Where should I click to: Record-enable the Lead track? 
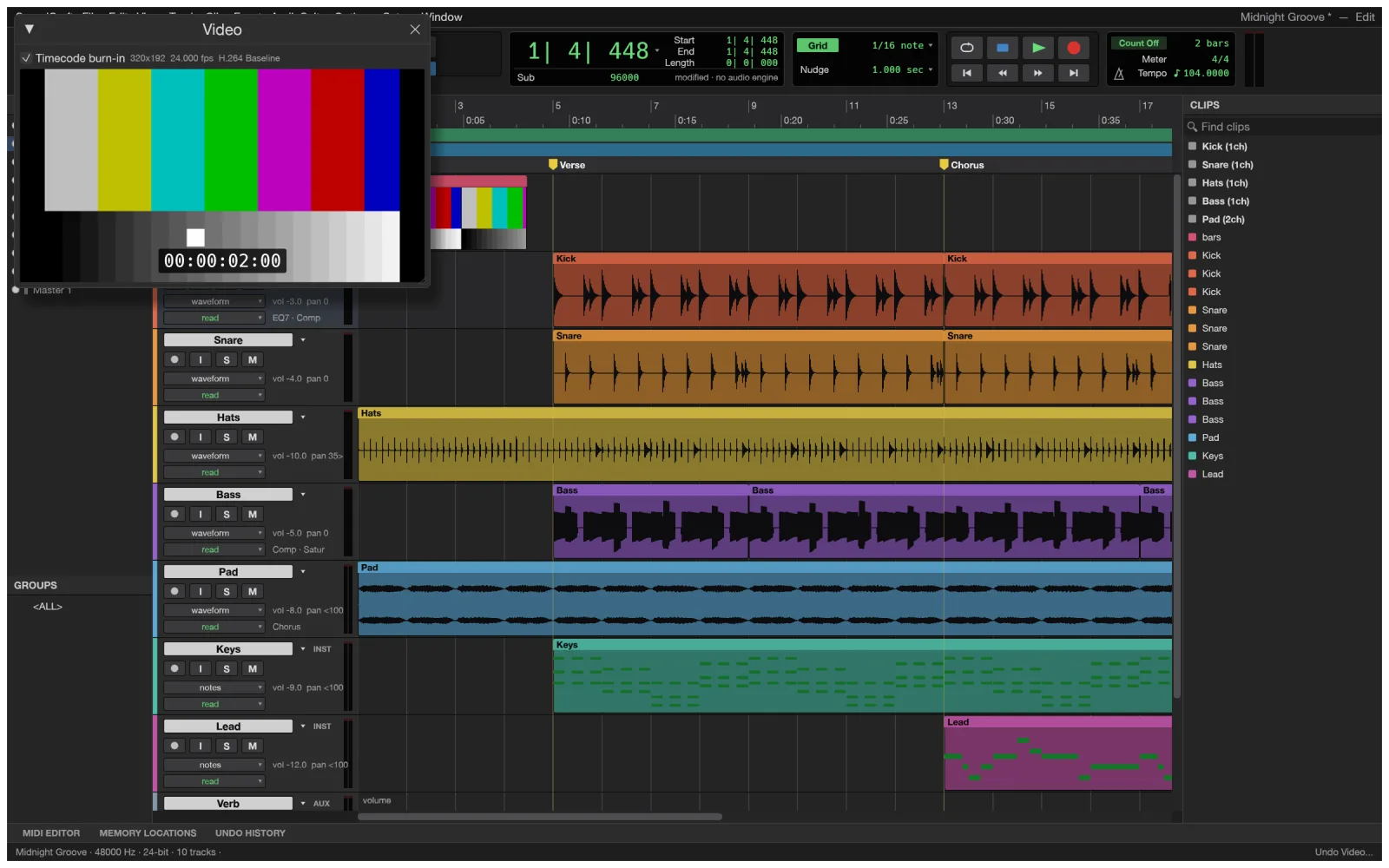174,746
